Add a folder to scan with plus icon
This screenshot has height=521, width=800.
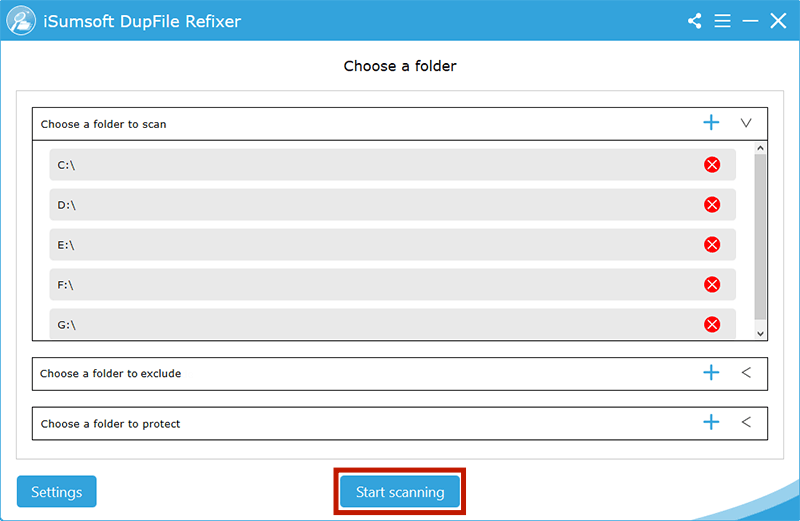click(711, 122)
